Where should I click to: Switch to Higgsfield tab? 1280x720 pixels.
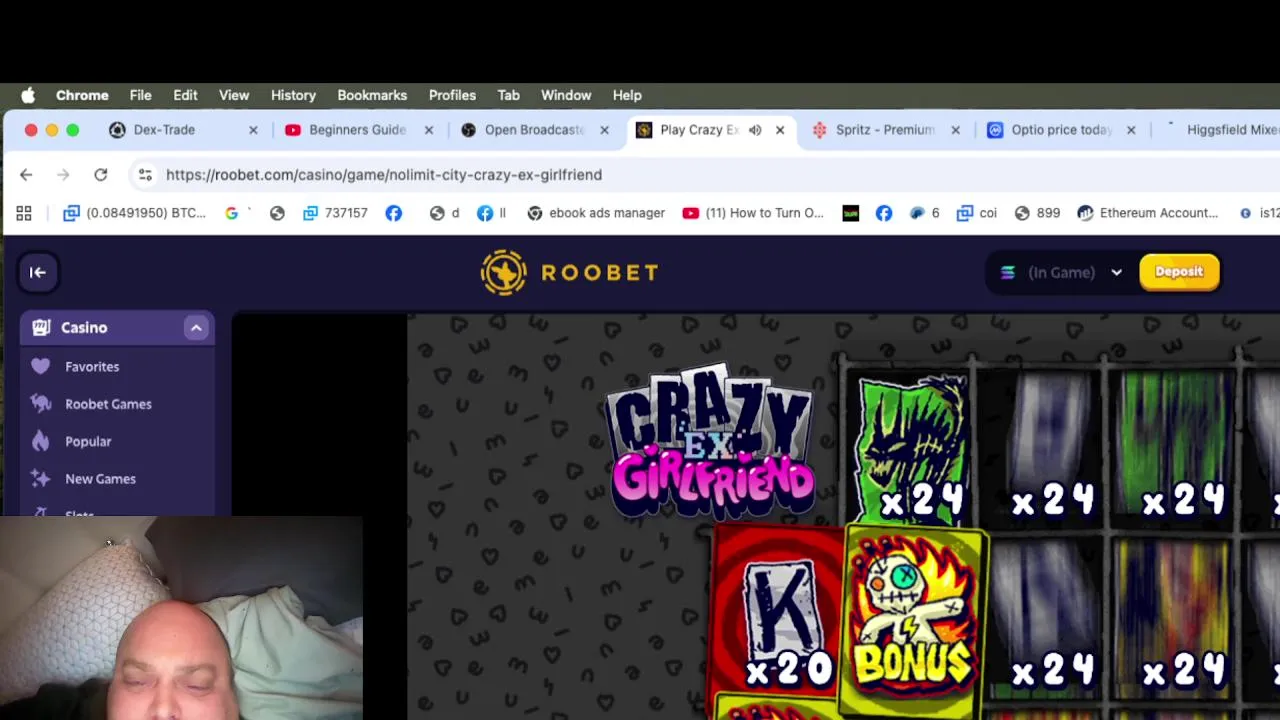1225,130
